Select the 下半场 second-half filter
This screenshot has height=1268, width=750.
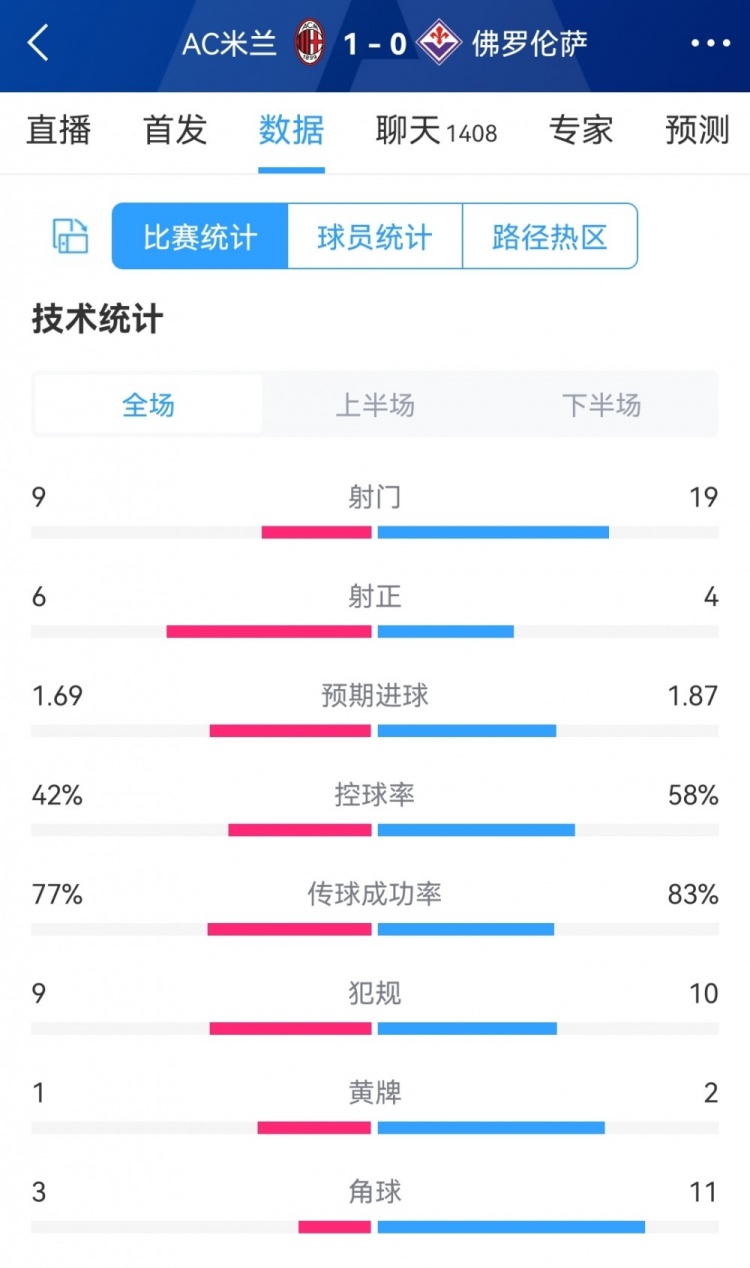pos(601,404)
